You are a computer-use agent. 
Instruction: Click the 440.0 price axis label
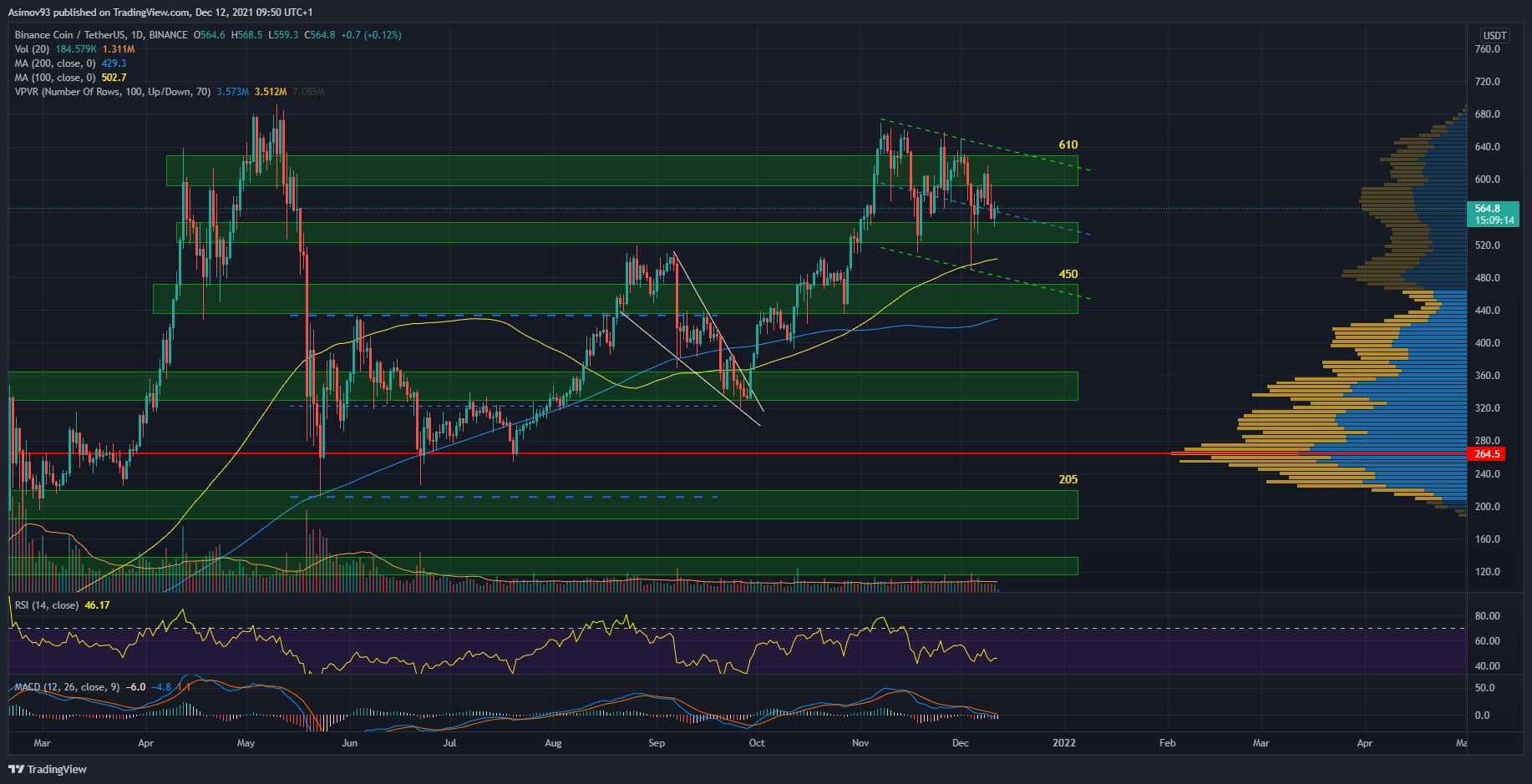click(1488, 311)
